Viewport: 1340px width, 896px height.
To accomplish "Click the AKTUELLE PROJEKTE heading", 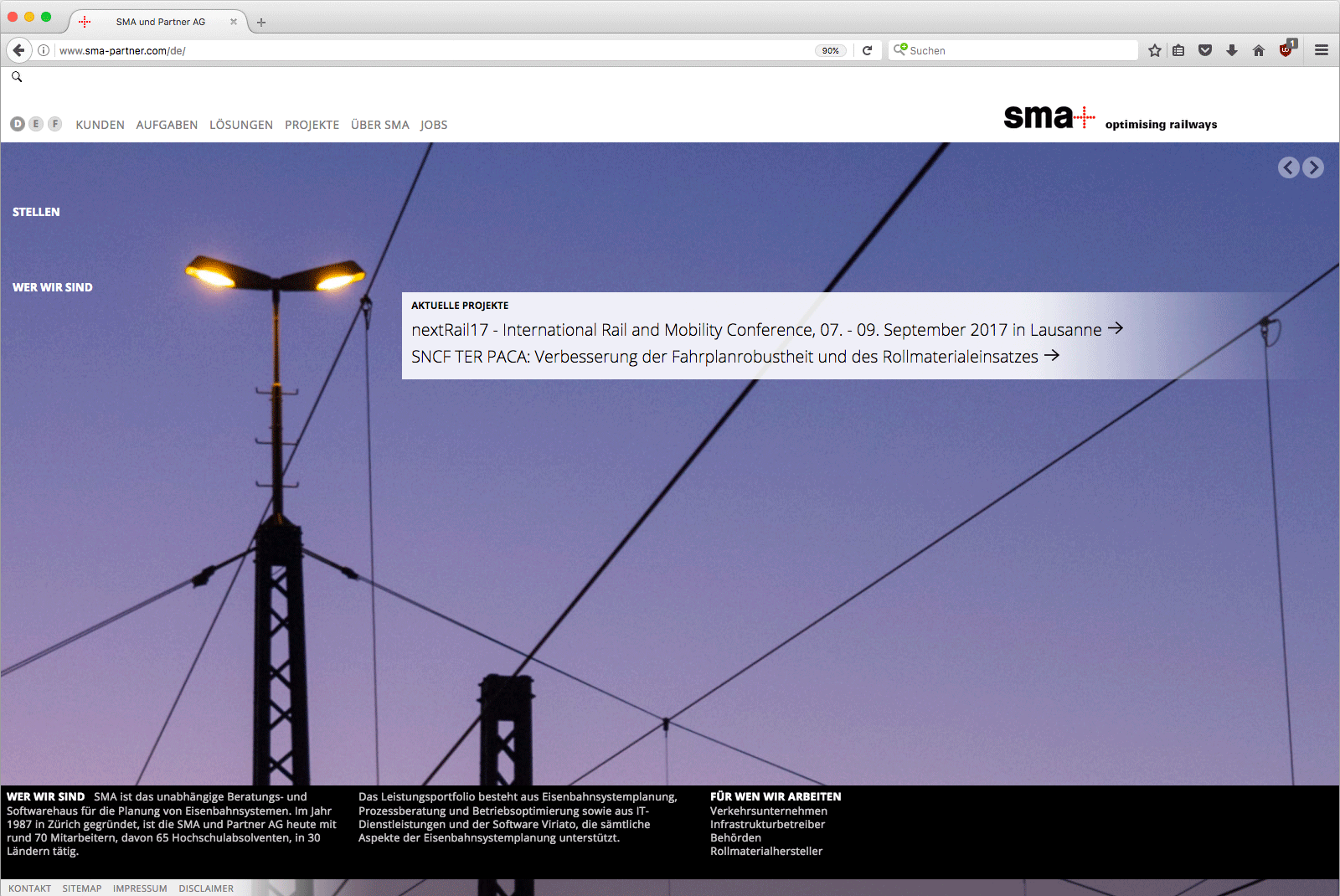I will click(460, 306).
